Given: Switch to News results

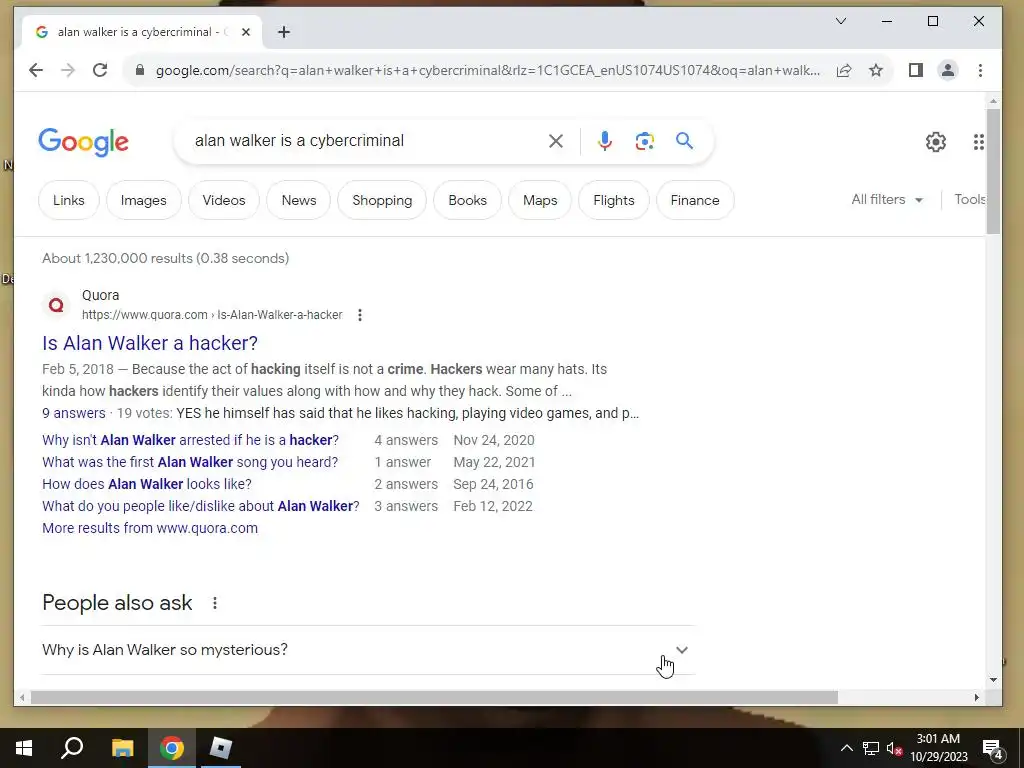Looking at the screenshot, I should coord(299,200).
